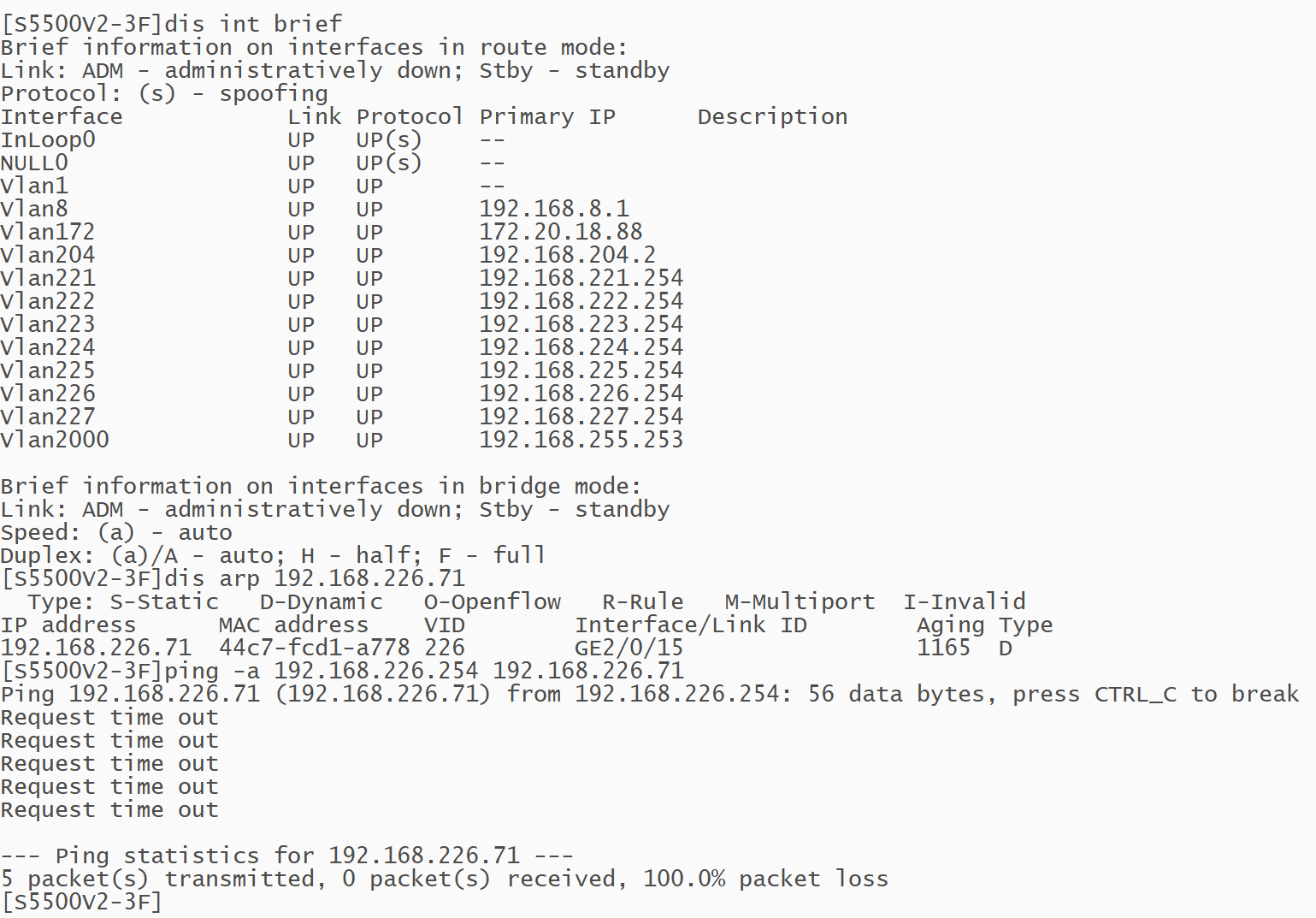1316x918 pixels.
Task: Click the Vlan2000 interface row name
Action: click(55, 440)
